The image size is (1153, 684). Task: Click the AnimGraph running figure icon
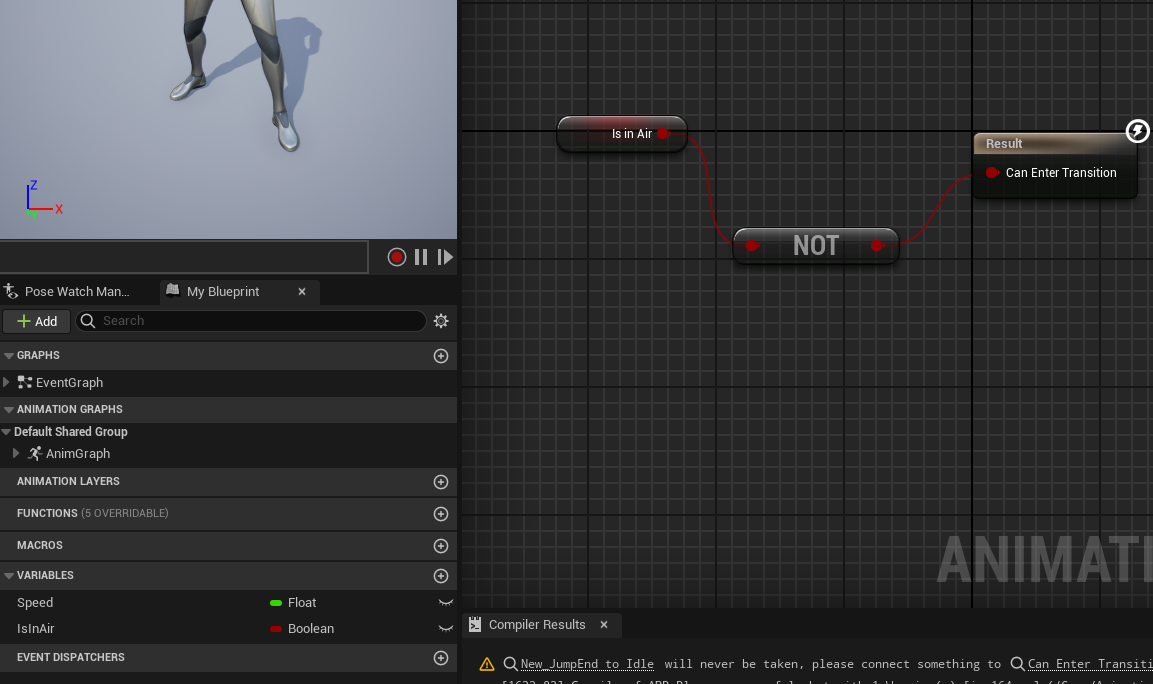point(35,454)
